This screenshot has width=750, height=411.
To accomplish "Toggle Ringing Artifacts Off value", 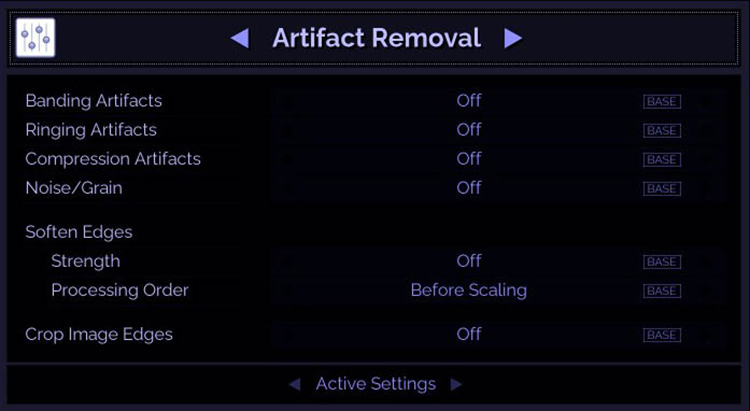I will pos(469,130).
